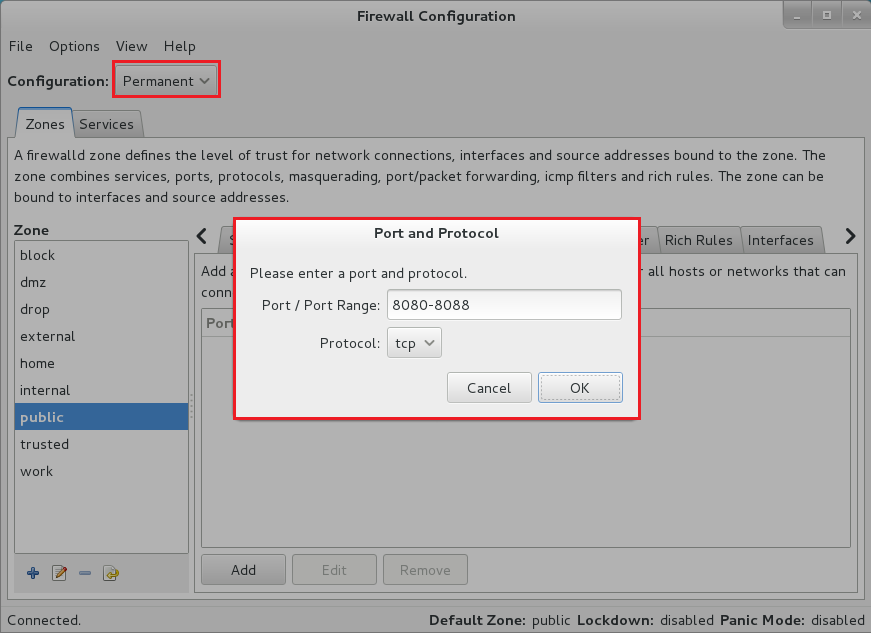The height and width of the screenshot is (633, 871).
Task: Select the trusted zone in the list
Action: tap(45, 444)
